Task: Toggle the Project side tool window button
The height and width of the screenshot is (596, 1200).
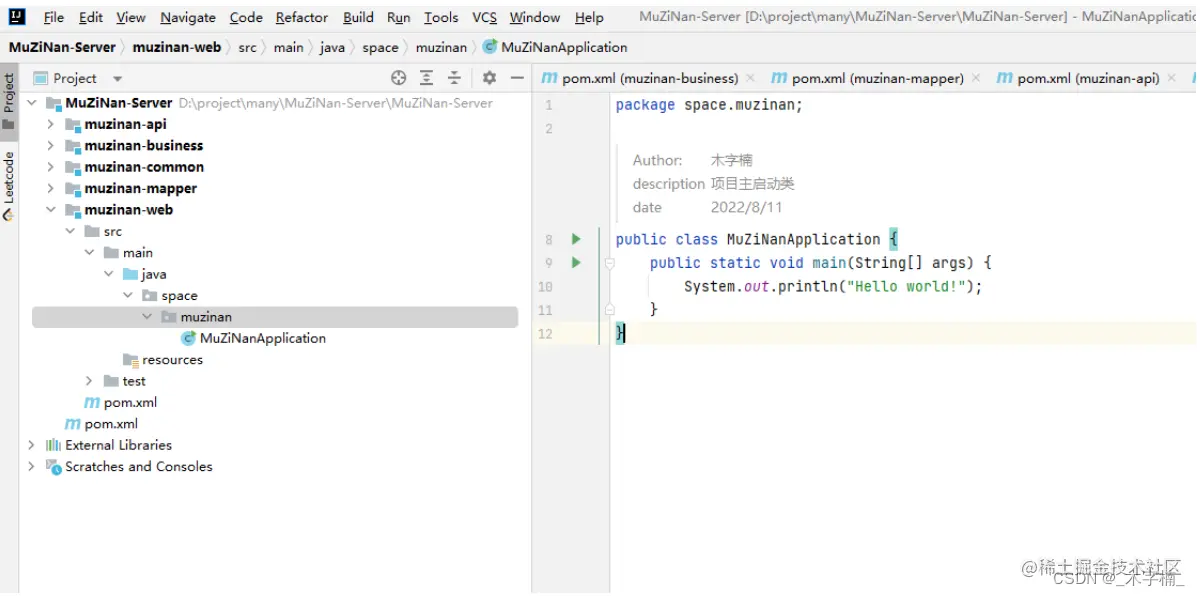Action: point(9,102)
